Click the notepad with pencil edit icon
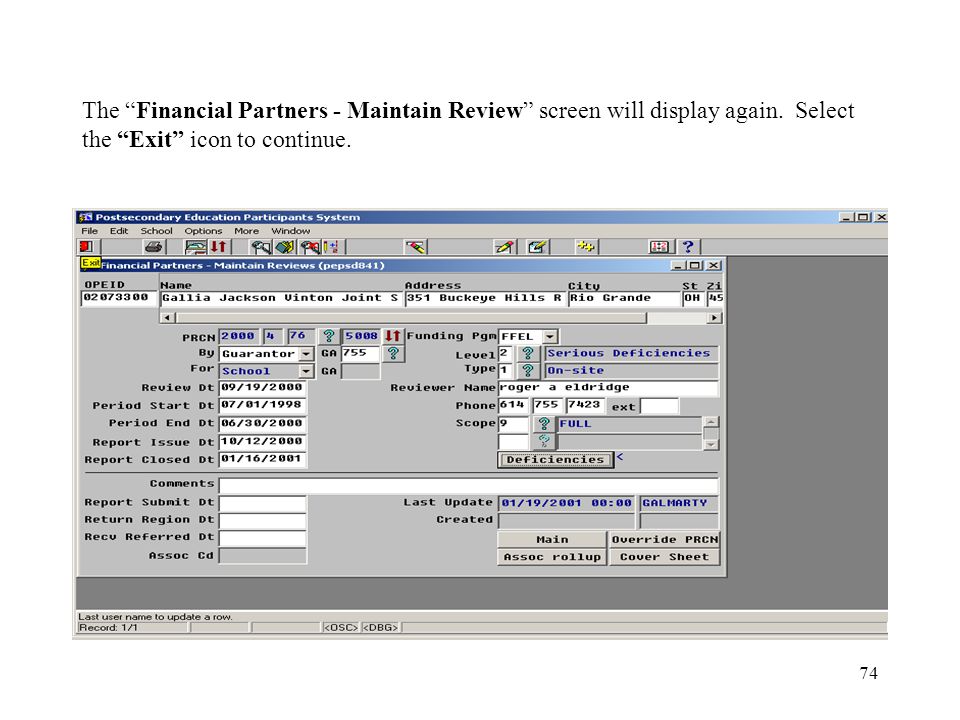 [x=537, y=247]
